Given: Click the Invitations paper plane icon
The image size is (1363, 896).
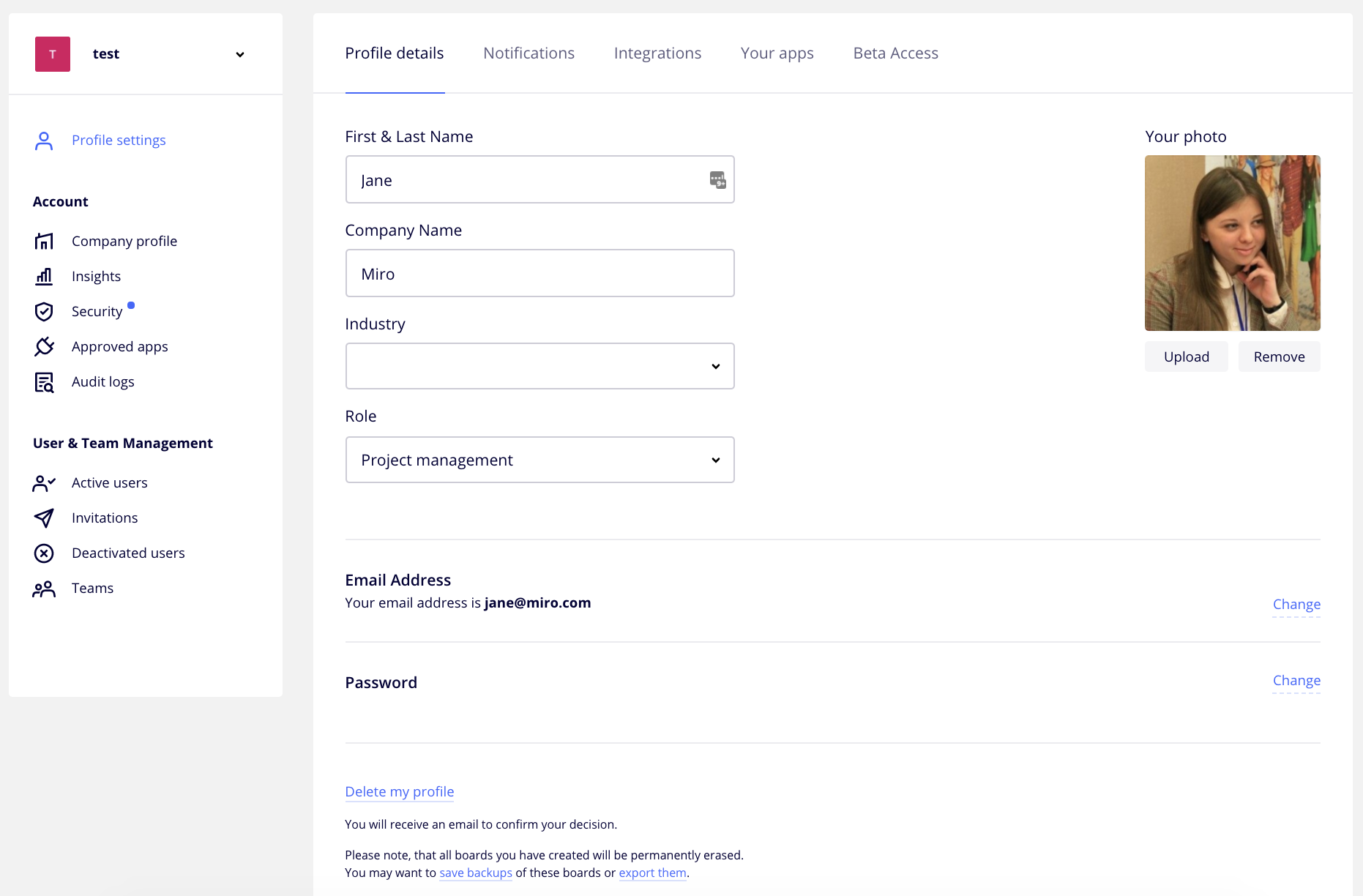Looking at the screenshot, I should coord(44,518).
